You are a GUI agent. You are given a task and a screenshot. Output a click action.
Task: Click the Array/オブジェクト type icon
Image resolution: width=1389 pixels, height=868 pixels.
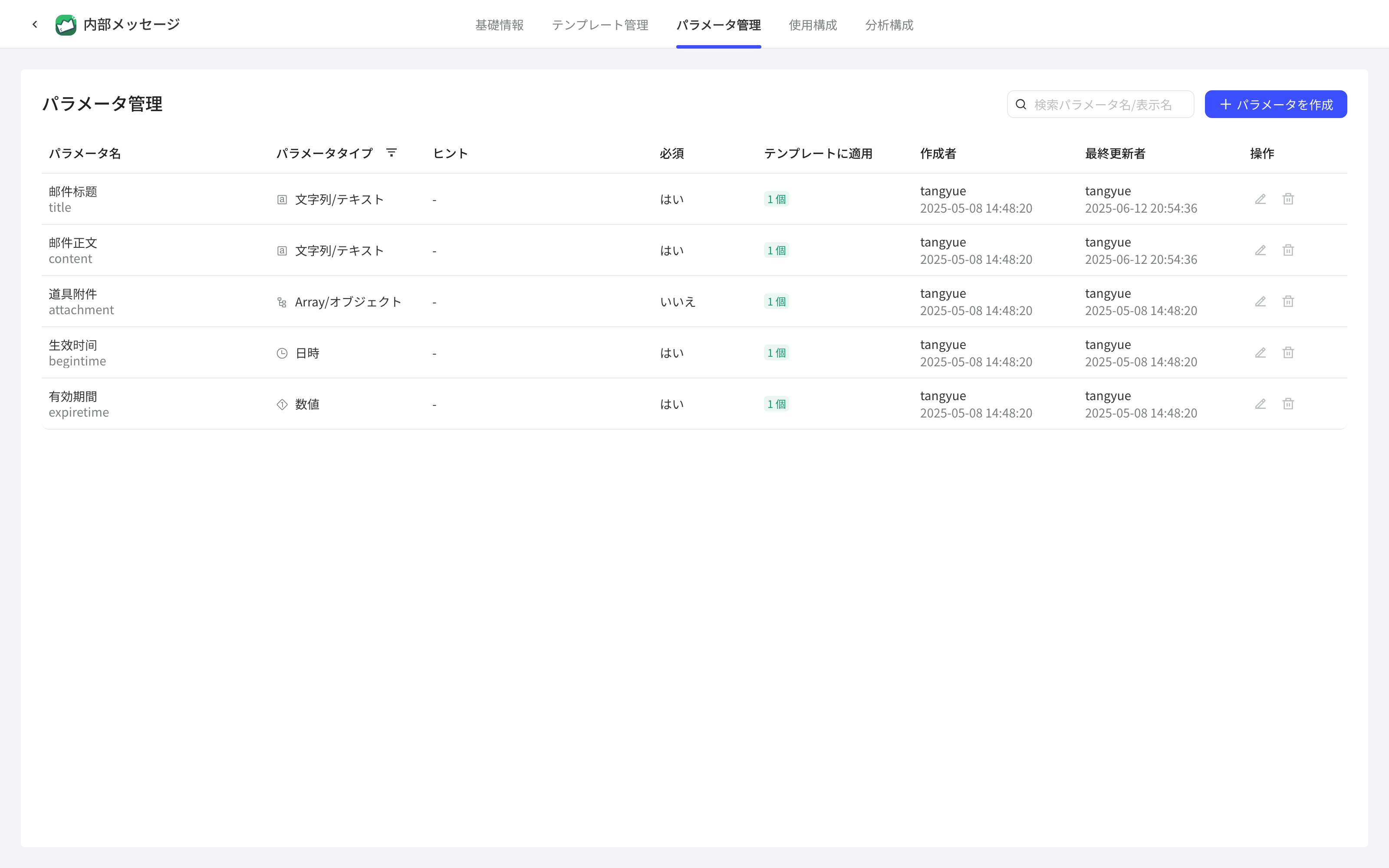282,302
